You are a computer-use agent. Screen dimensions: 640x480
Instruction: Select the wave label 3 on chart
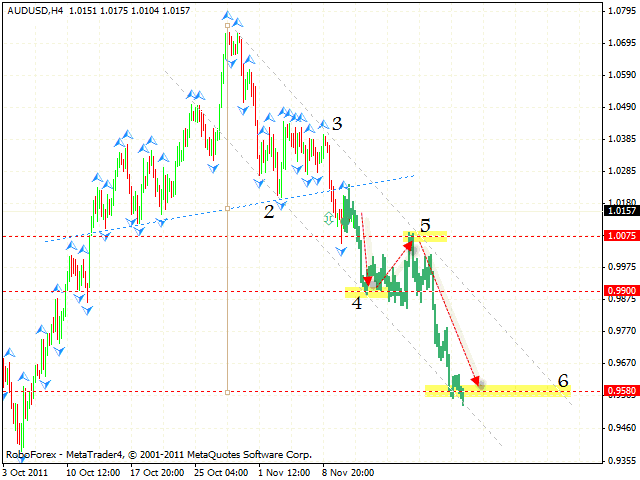pos(337,124)
